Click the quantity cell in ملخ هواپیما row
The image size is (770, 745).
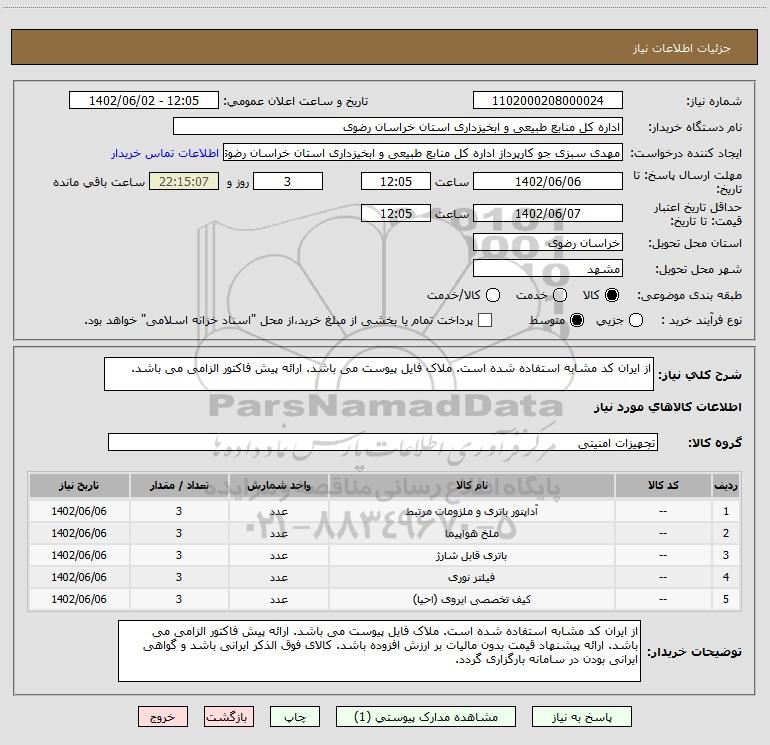pyautogui.click(x=179, y=533)
